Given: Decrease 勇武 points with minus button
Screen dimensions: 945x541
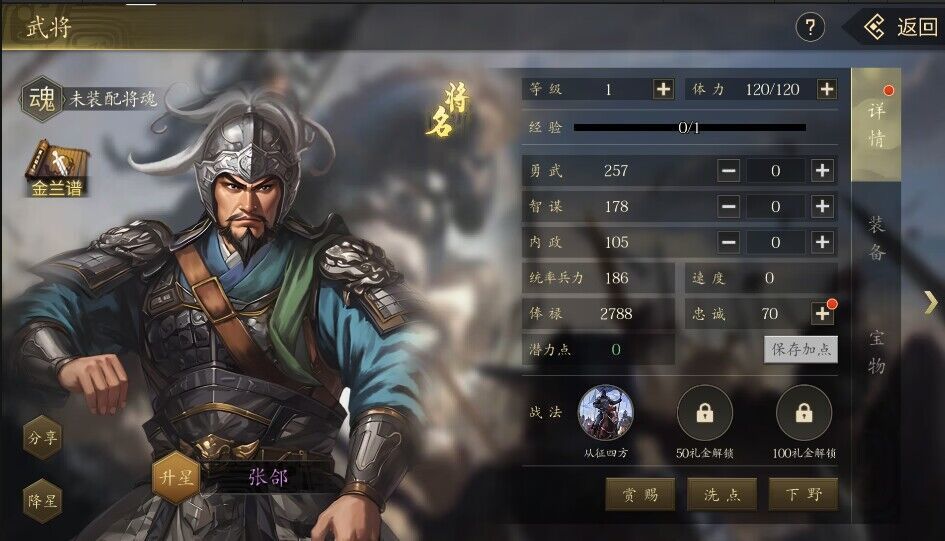Looking at the screenshot, I should [x=729, y=170].
